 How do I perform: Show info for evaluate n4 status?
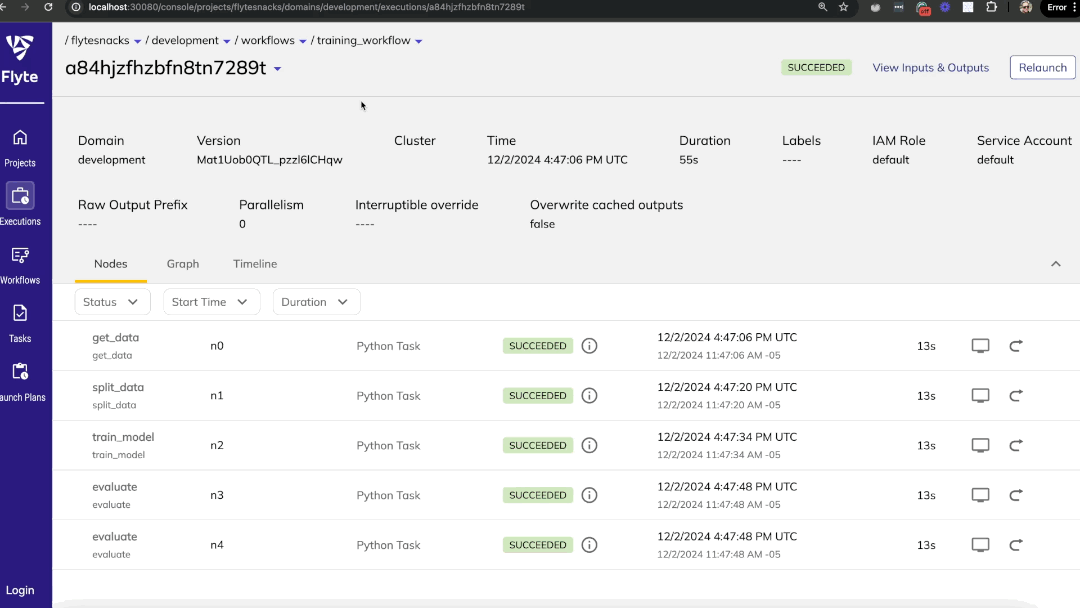[589, 545]
